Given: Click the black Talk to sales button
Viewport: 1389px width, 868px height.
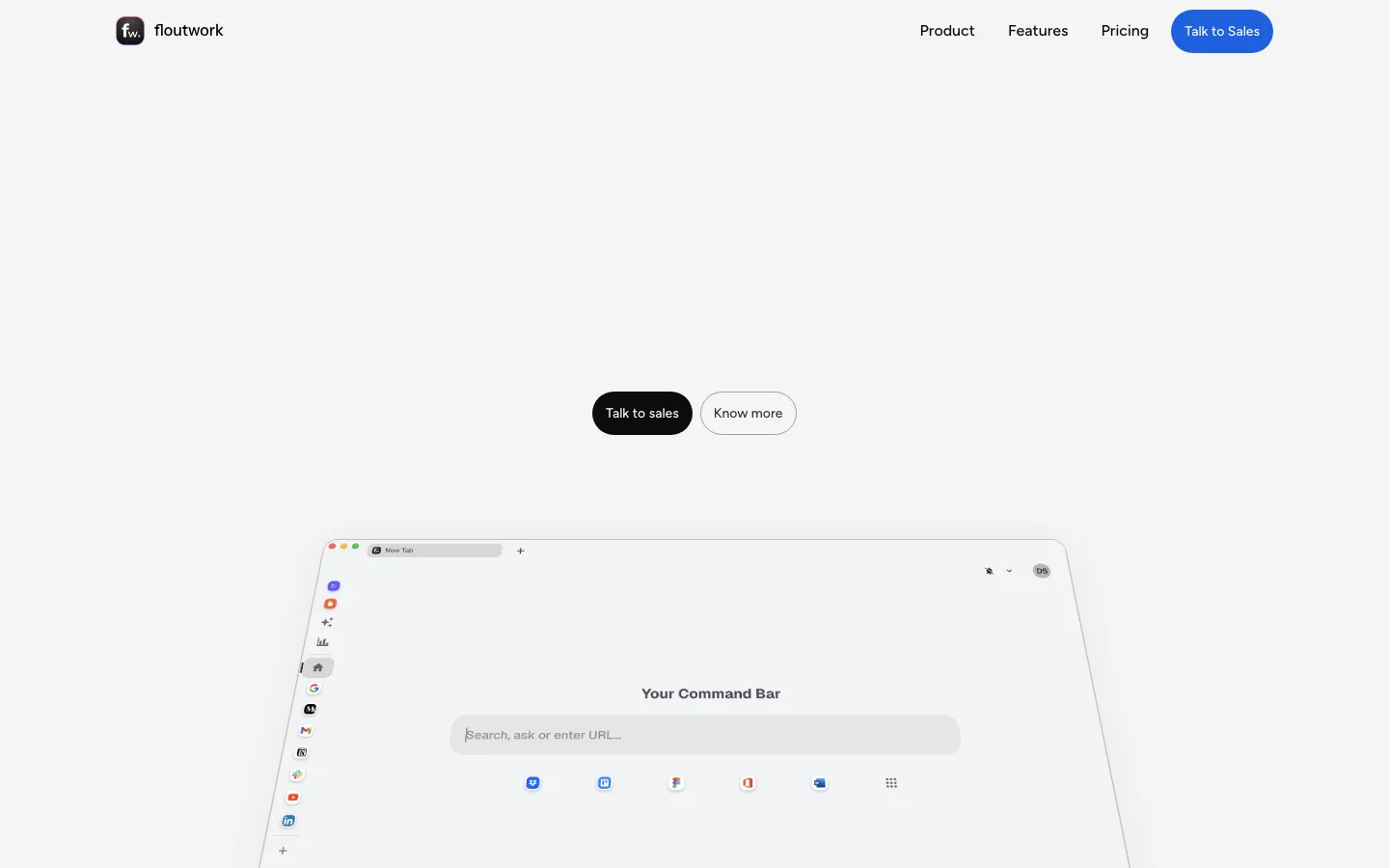Looking at the screenshot, I should 642,413.
